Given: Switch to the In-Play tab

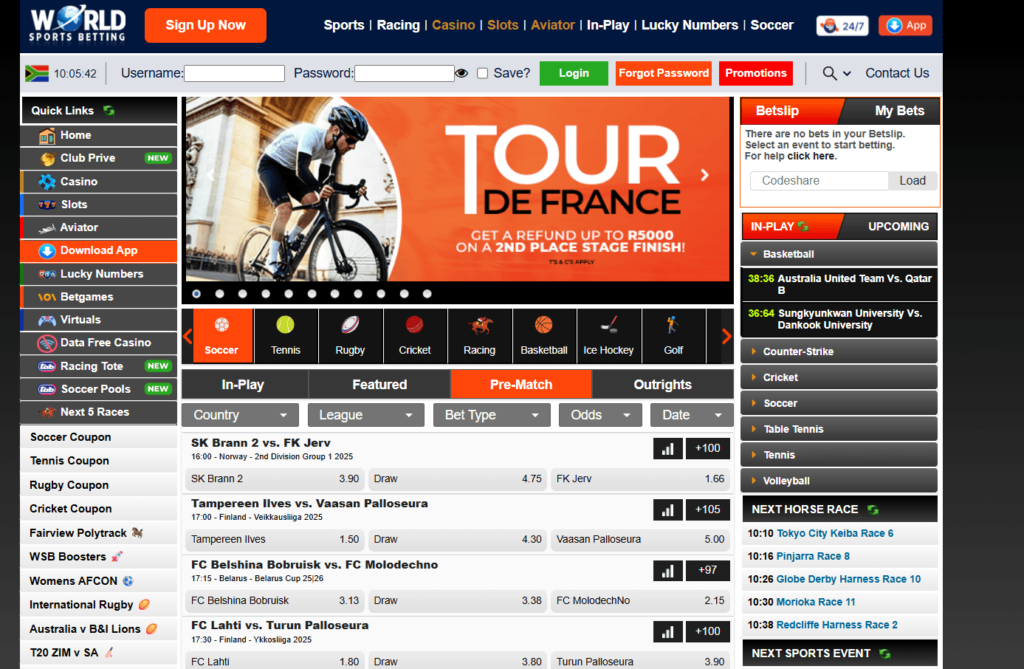Looking at the screenshot, I should (x=244, y=385).
